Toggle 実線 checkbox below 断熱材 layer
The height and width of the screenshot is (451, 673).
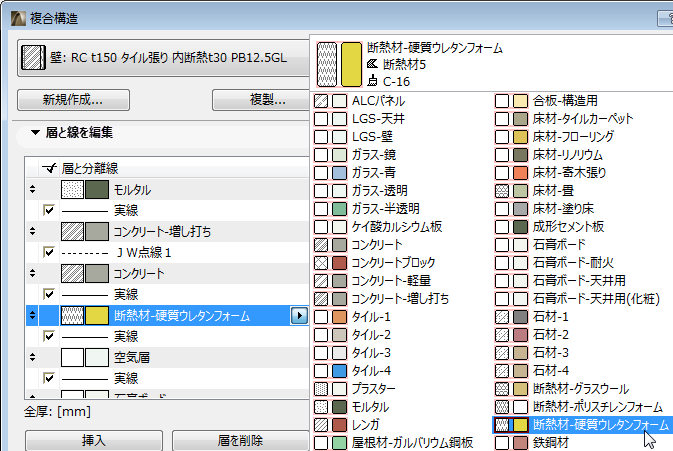pos(49,336)
